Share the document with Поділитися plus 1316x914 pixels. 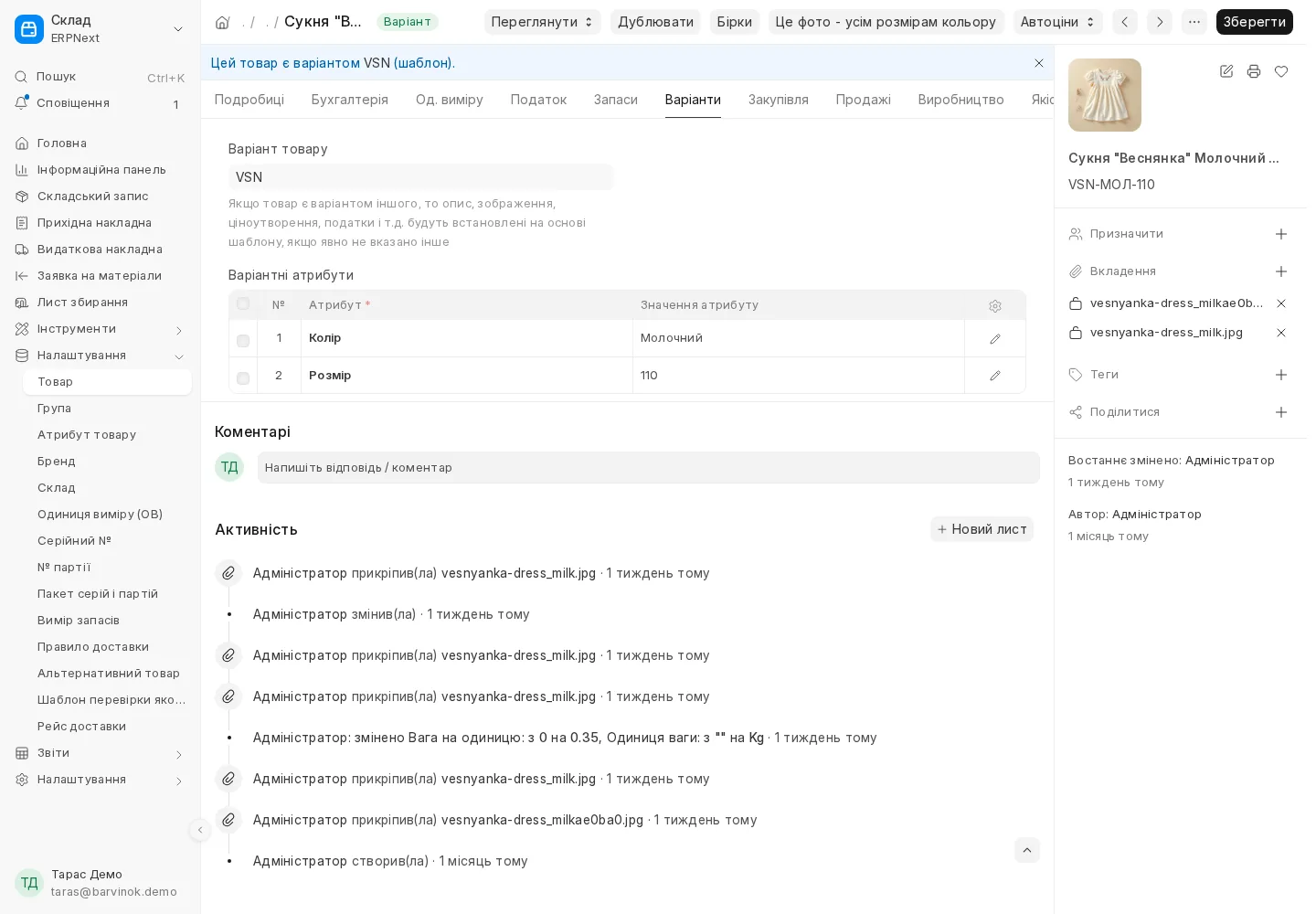1281,412
